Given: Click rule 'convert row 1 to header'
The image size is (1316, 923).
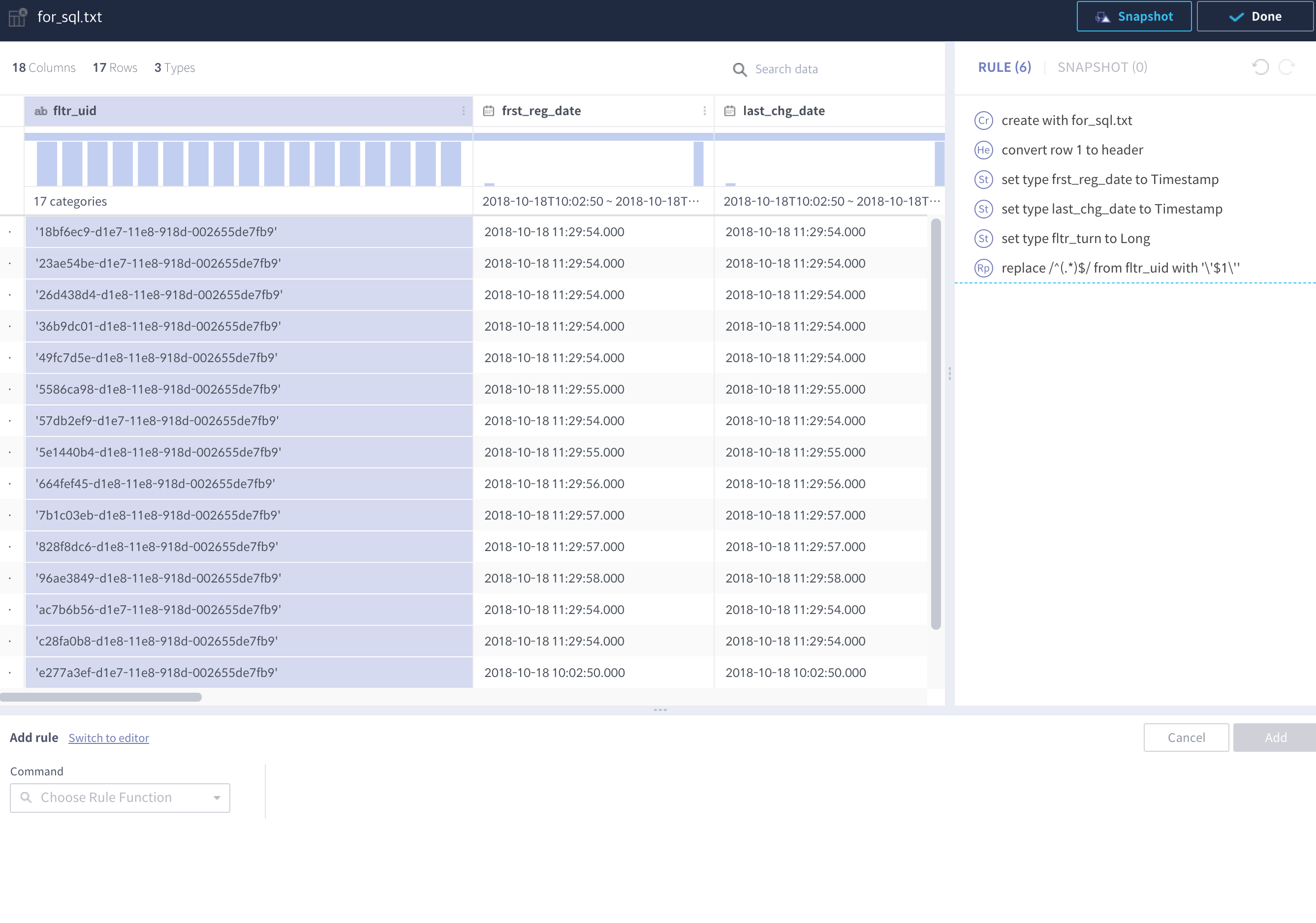Looking at the screenshot, I should 1072,150.
